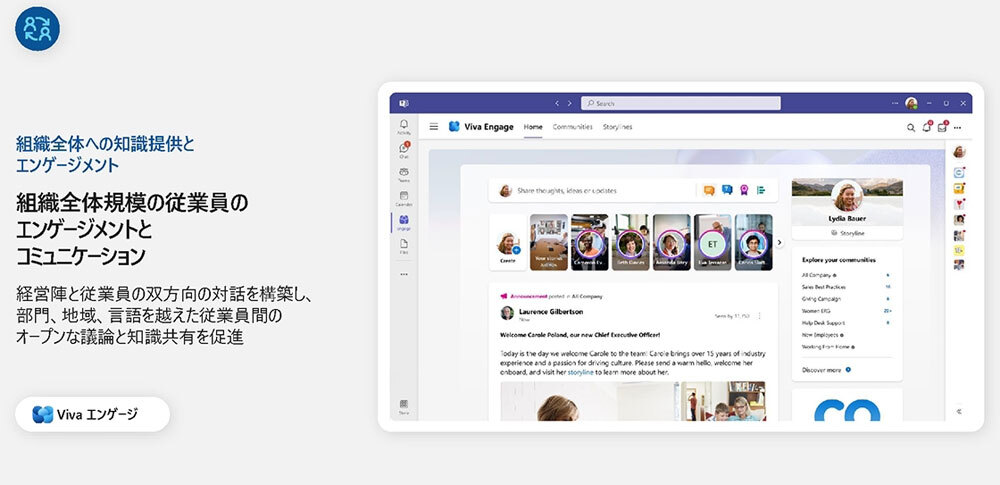Open Lydia Bauer's Storyline button

847,233
